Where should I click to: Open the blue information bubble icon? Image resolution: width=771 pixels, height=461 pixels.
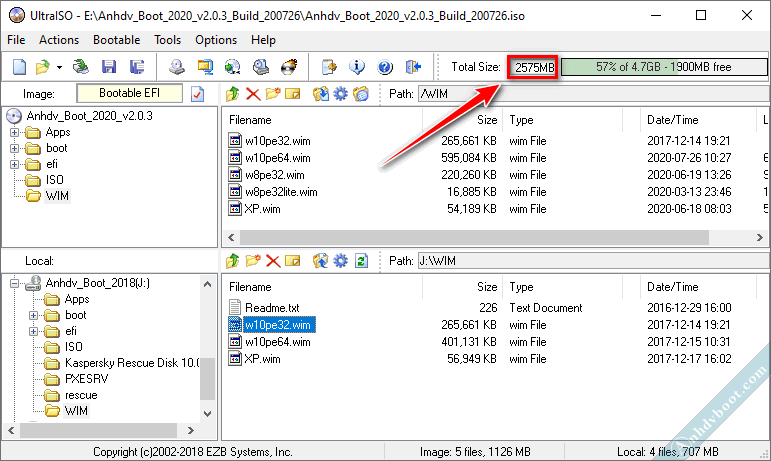[357, 67]
